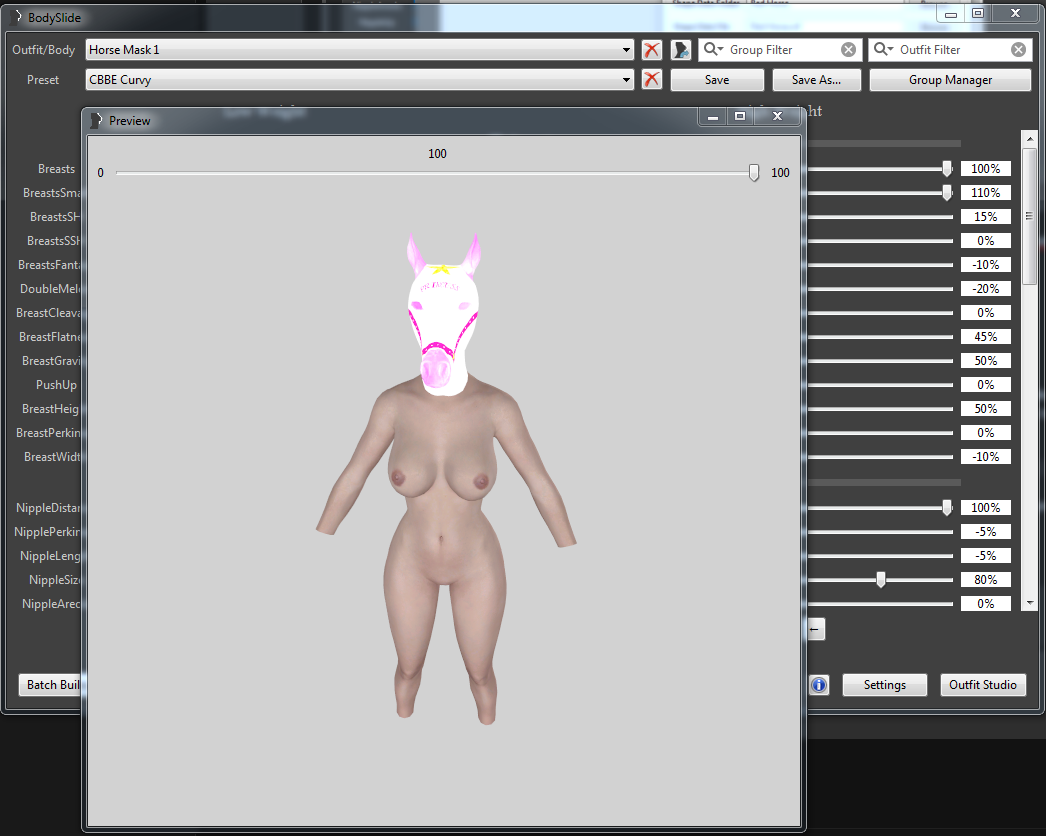Image resolution: width=1046 pixels, height=836 pixels.
Task: Click the PushUp slider label
Action: click(57, 385)
